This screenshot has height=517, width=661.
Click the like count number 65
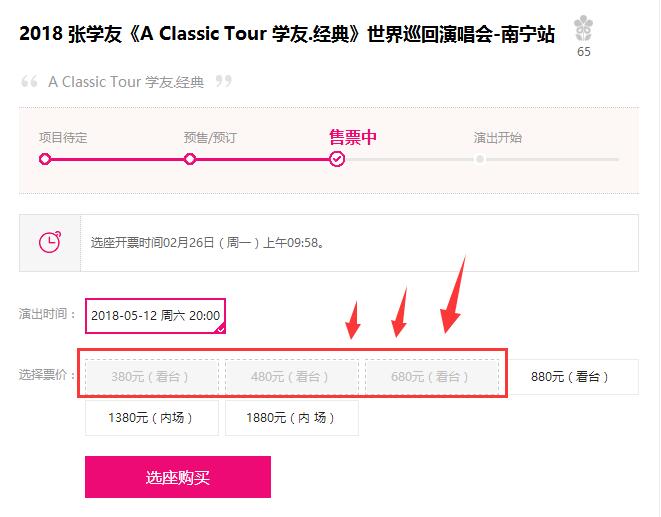pyautogui.click(x=583, y=52)
